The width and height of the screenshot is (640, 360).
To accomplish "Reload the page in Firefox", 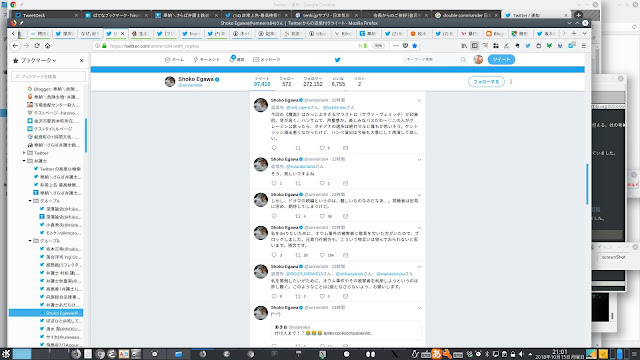I will [x=37, y=46].
